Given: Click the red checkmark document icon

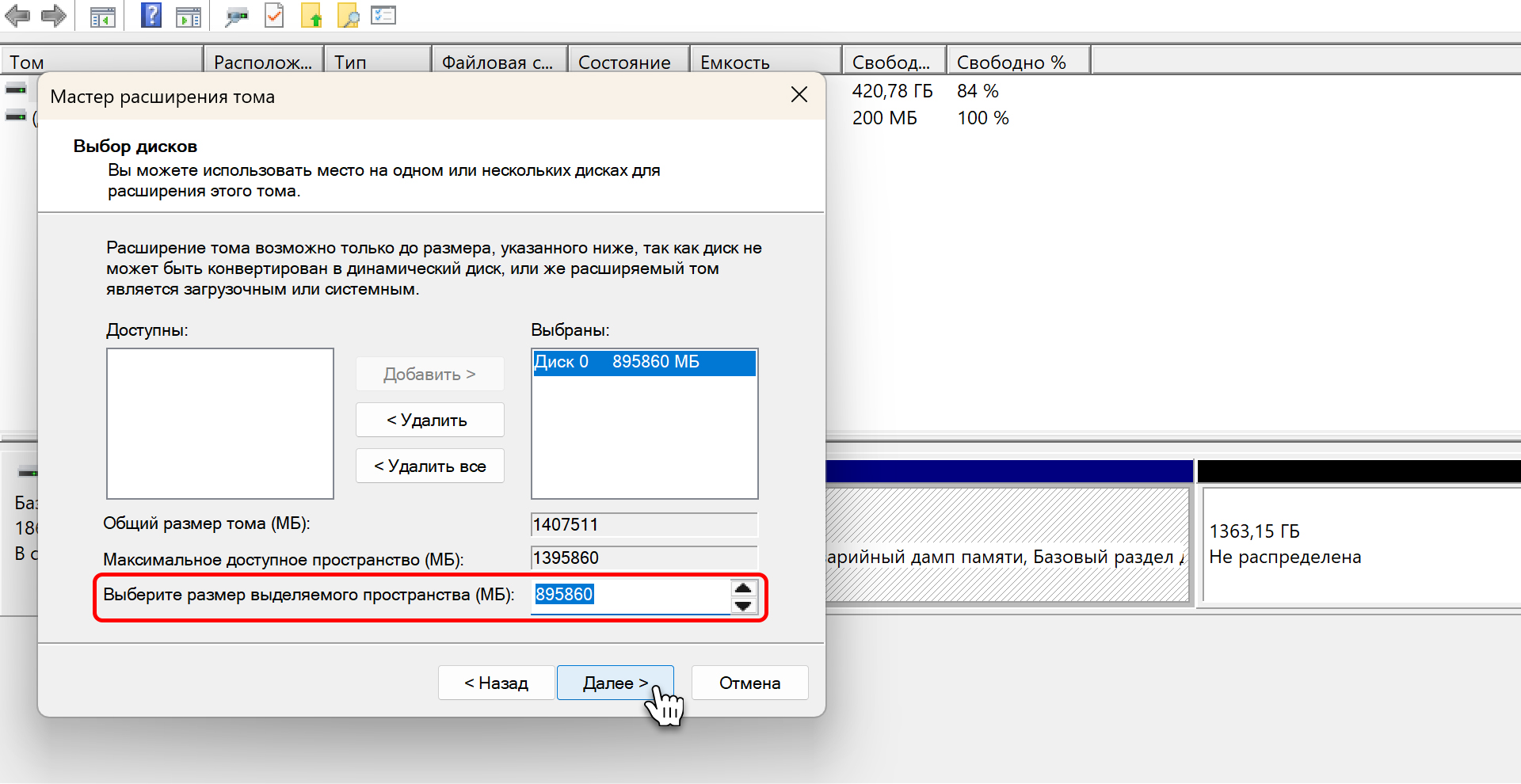Looking at the screenshot, I should pos(274,15).
